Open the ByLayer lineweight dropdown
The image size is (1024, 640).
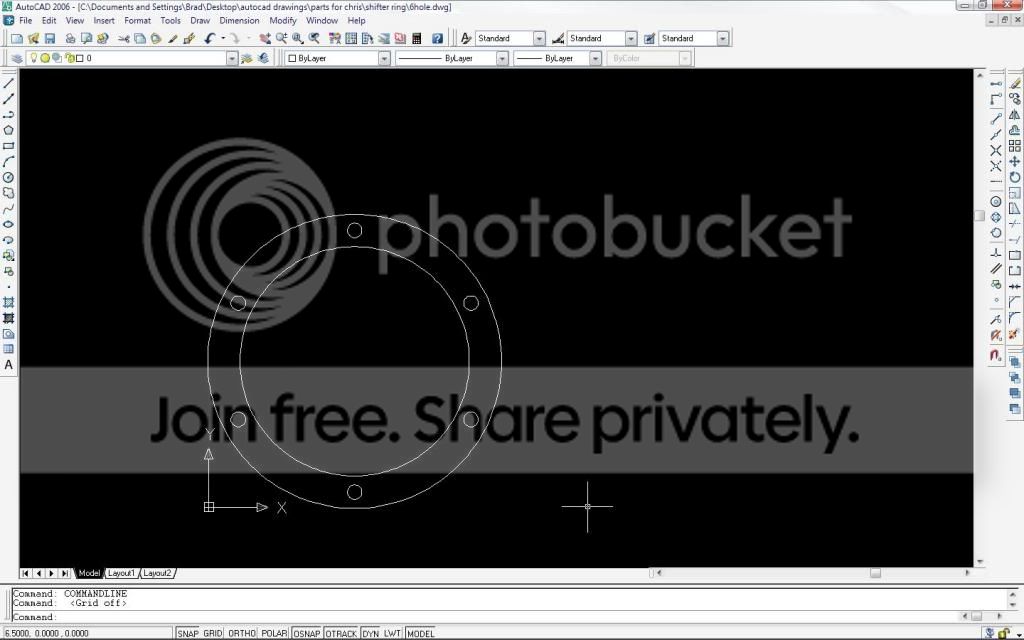[x=595, y=58]
